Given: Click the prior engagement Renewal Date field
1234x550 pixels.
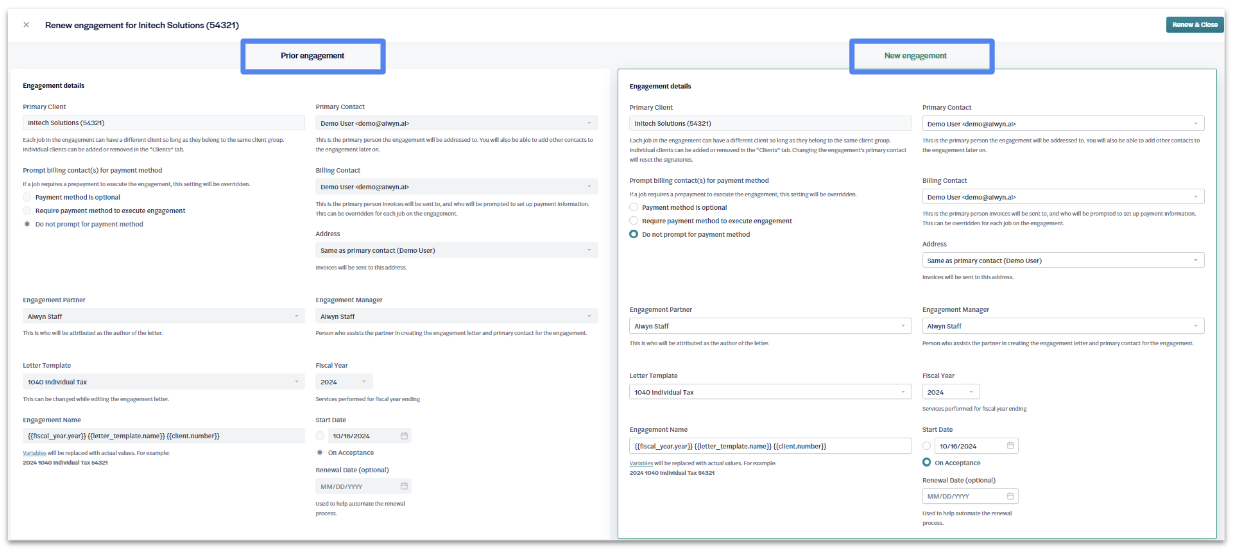Looking at the screenshot, I should 363,486.
